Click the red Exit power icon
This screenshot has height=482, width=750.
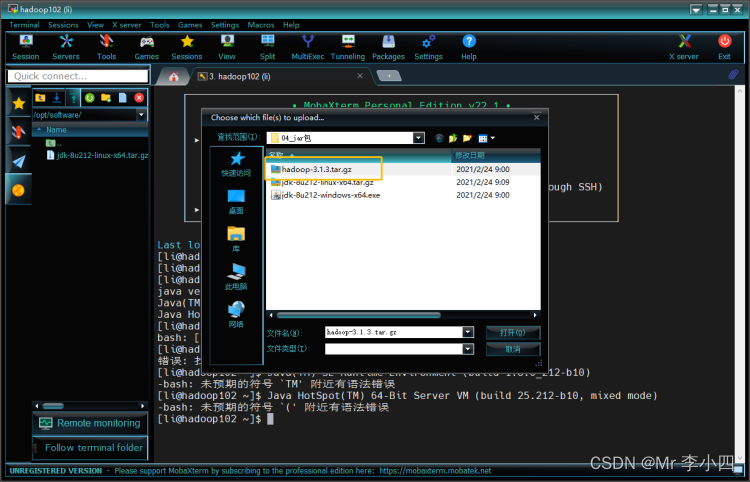coord(725,47)
